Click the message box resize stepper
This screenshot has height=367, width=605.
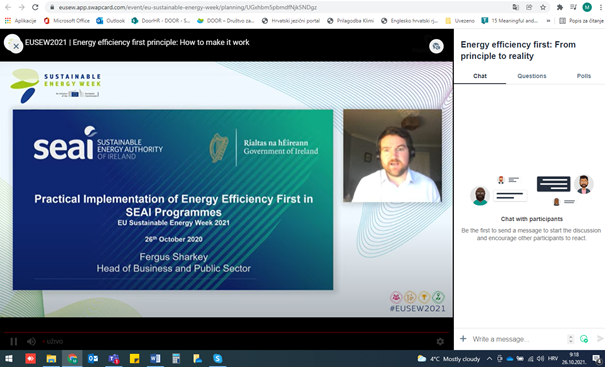pos(571,339)
